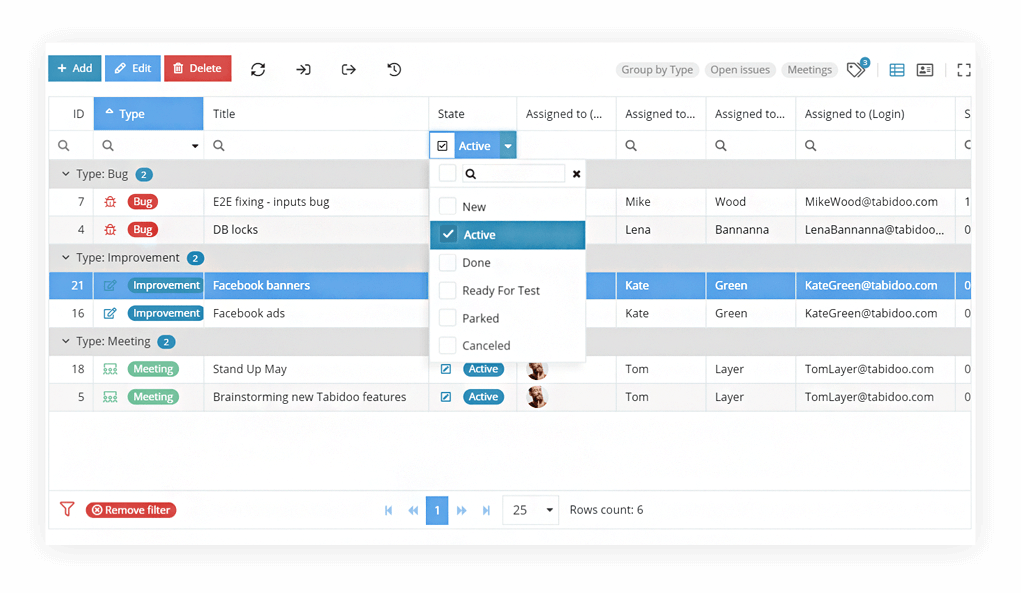Click the refresh icon in toolbar
The image size is (1021, 593).
[258, 69]
